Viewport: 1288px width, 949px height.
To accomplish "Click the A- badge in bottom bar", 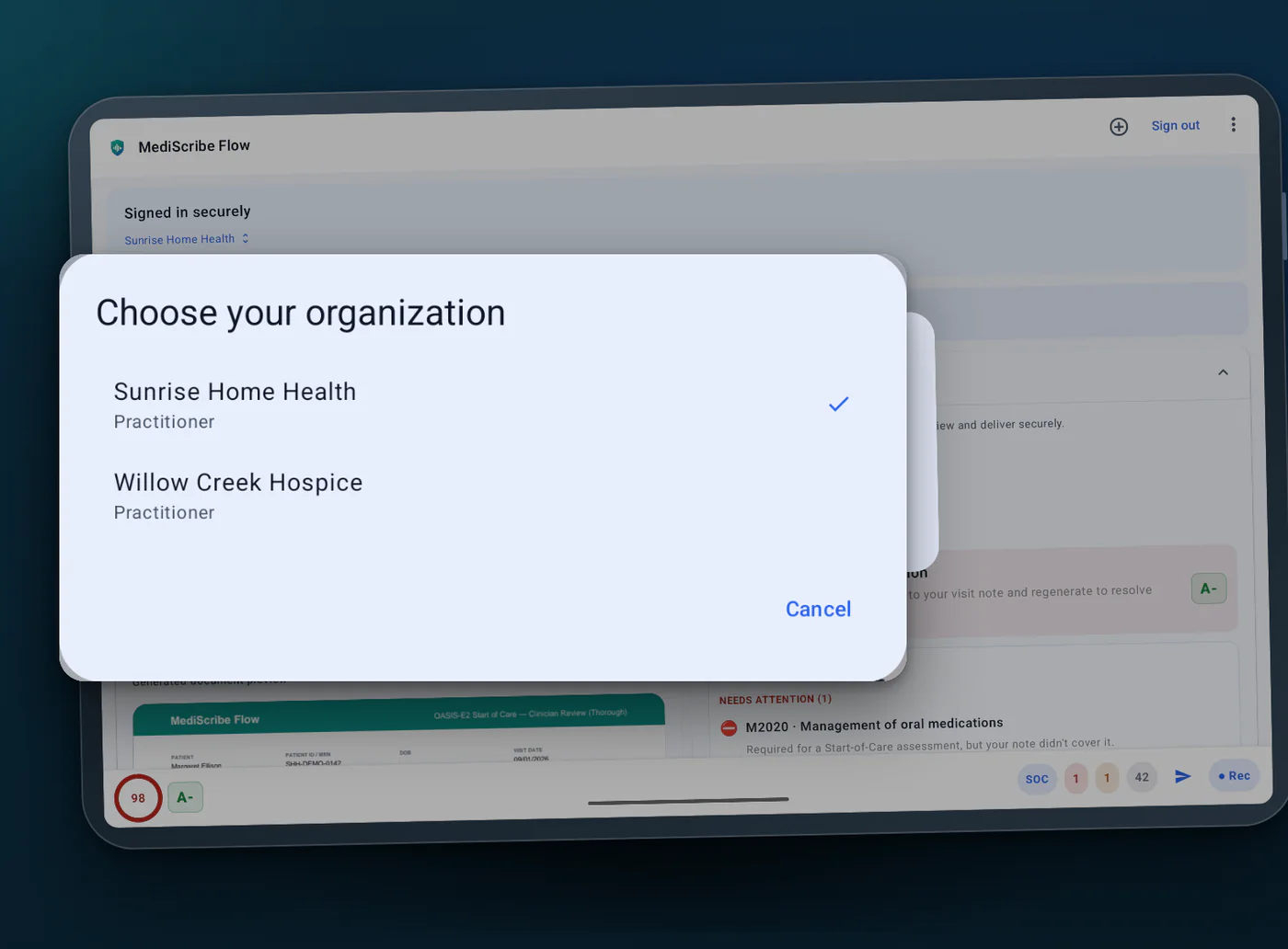I will pos(185,797).
